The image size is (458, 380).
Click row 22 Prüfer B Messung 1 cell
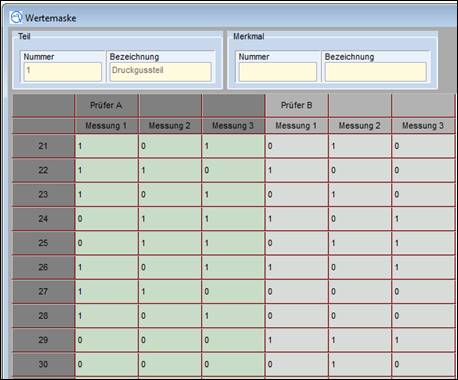[297, 170]
